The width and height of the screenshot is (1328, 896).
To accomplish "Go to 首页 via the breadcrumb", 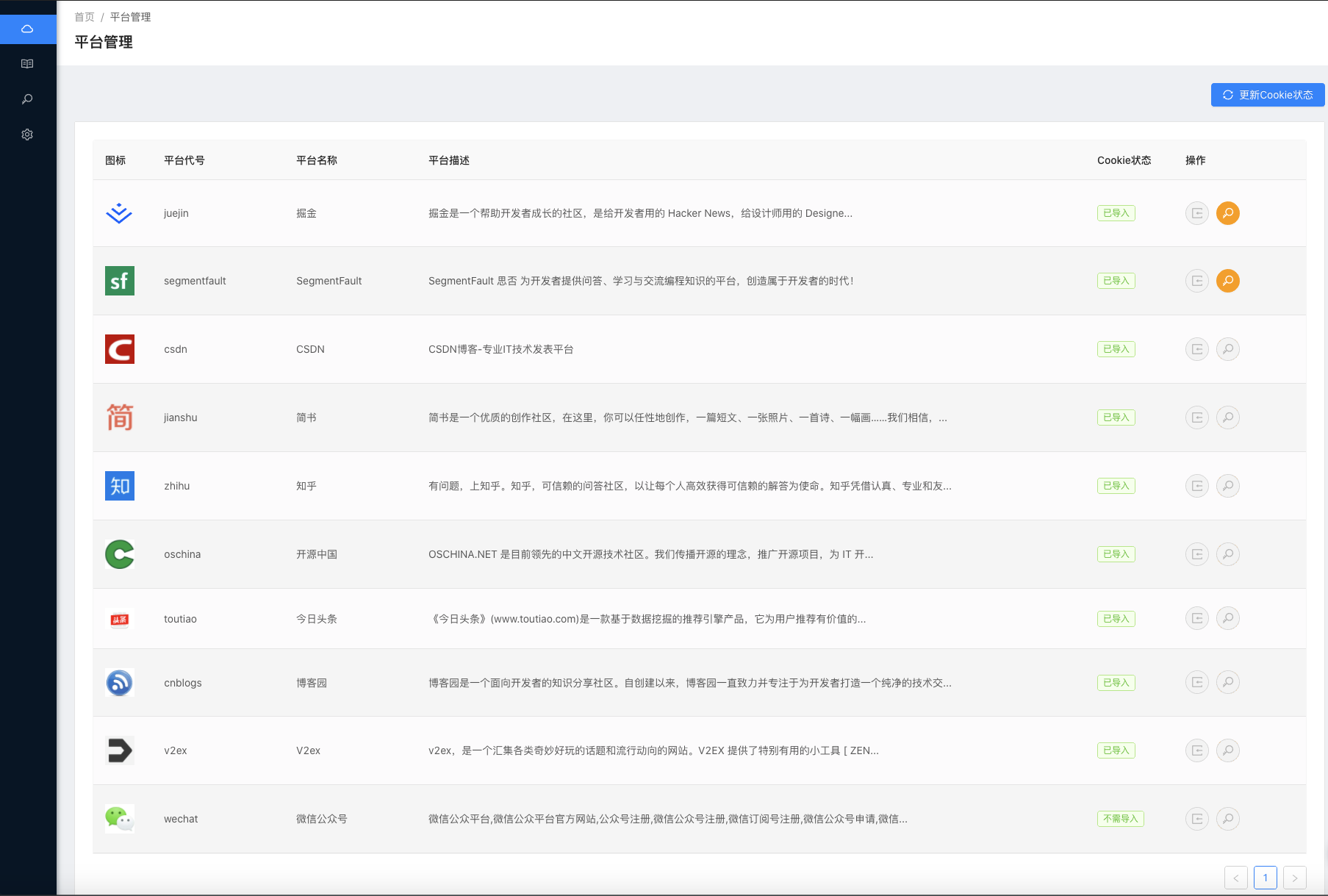I will coord(85,17).
